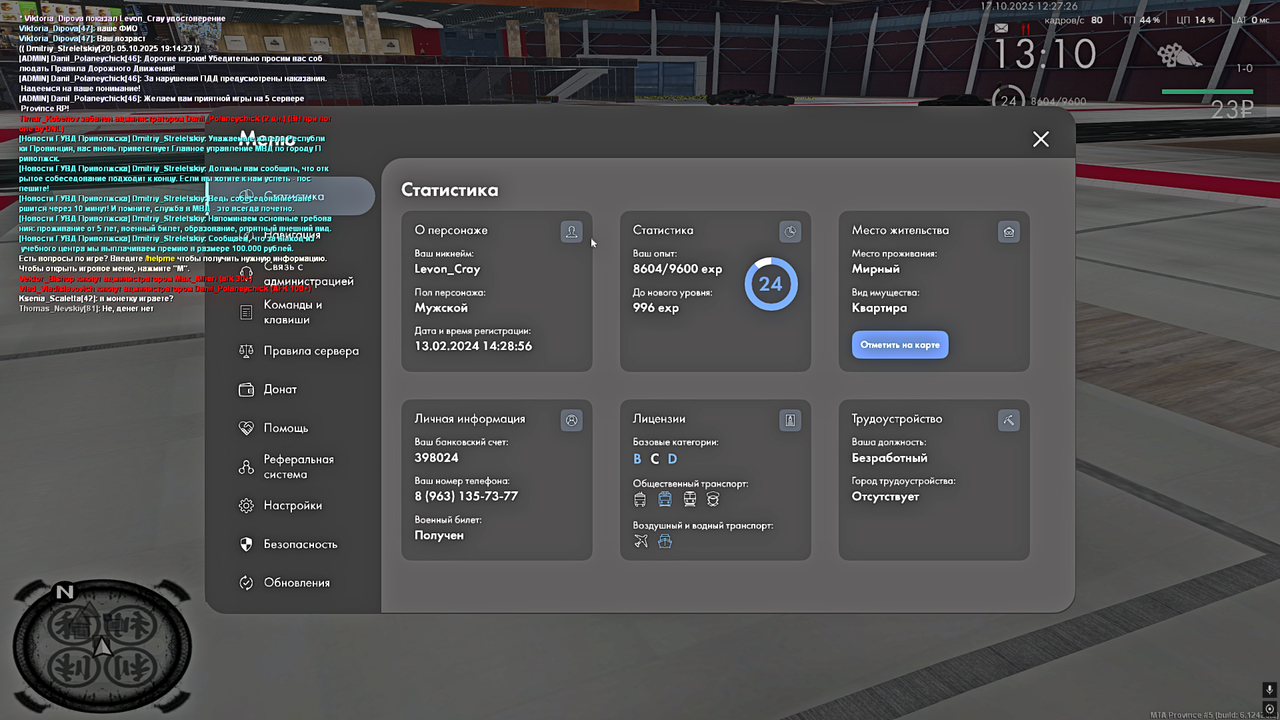Open the highlighted Статистика sidebar section
This screenshot has height=720, width=1280.
[291, 196]
